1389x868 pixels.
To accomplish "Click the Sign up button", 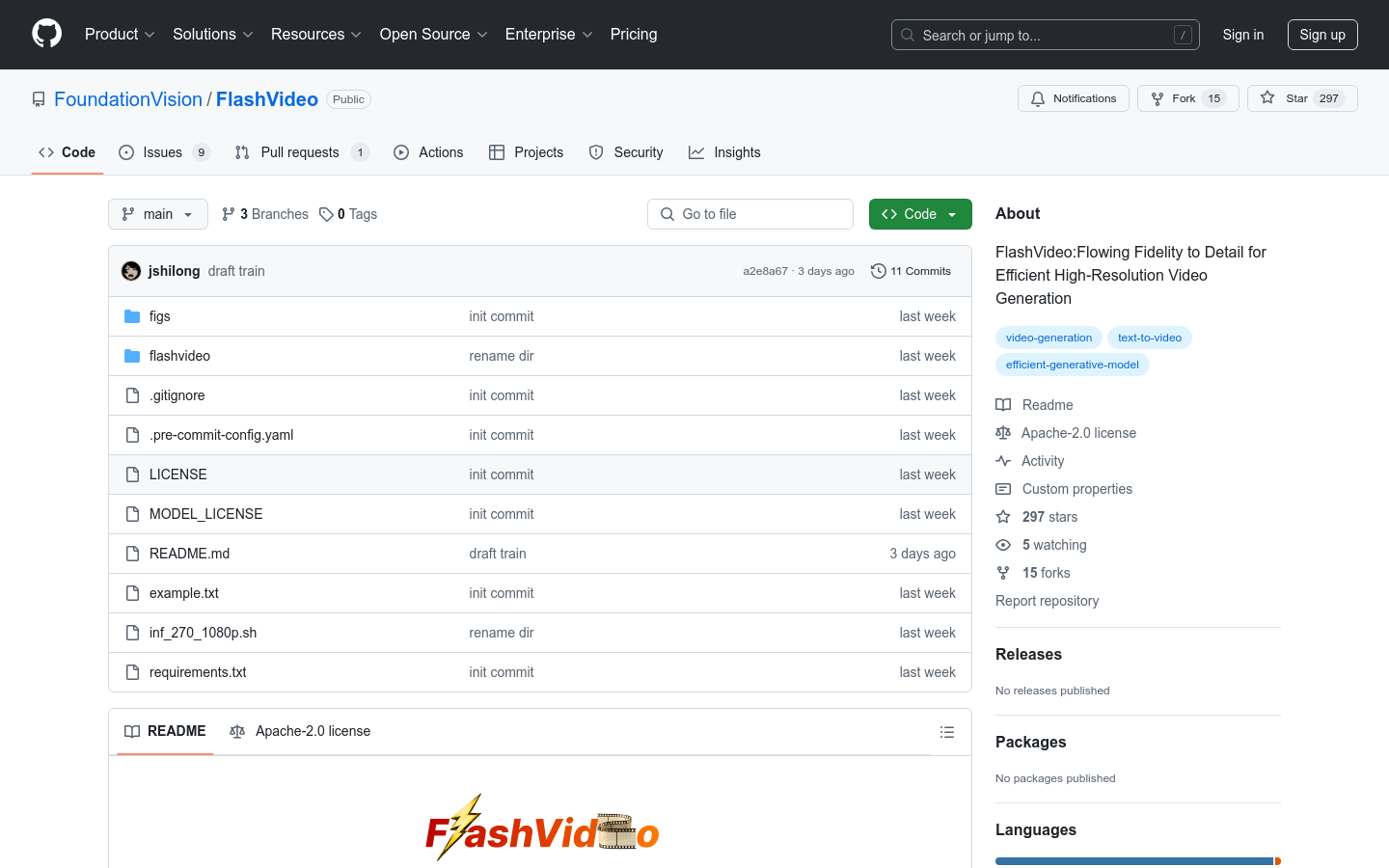I will pos(1322,35).
